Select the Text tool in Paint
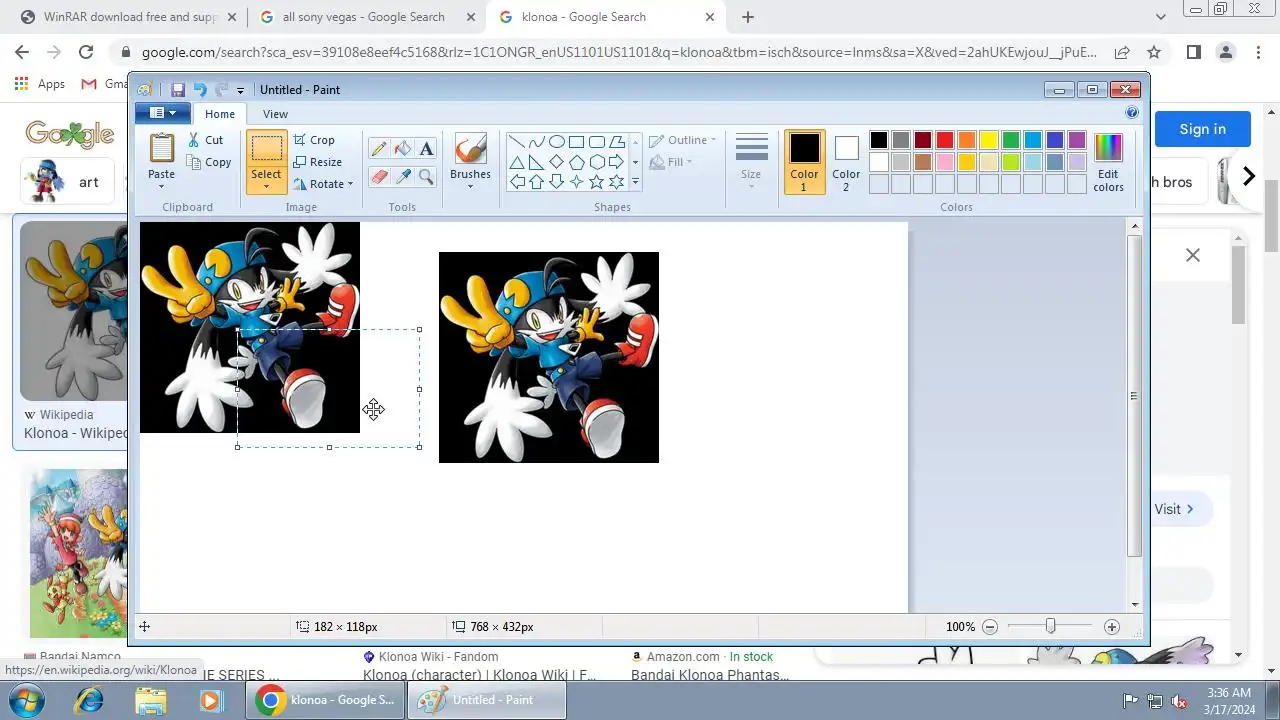 426,149
